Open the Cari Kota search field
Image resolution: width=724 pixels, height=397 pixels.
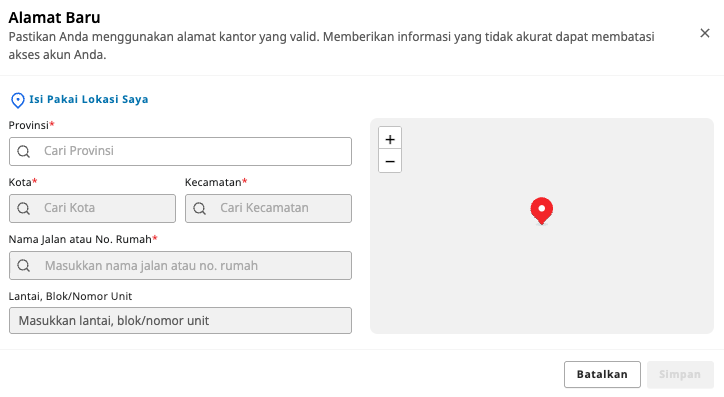[x=92, y=209]
